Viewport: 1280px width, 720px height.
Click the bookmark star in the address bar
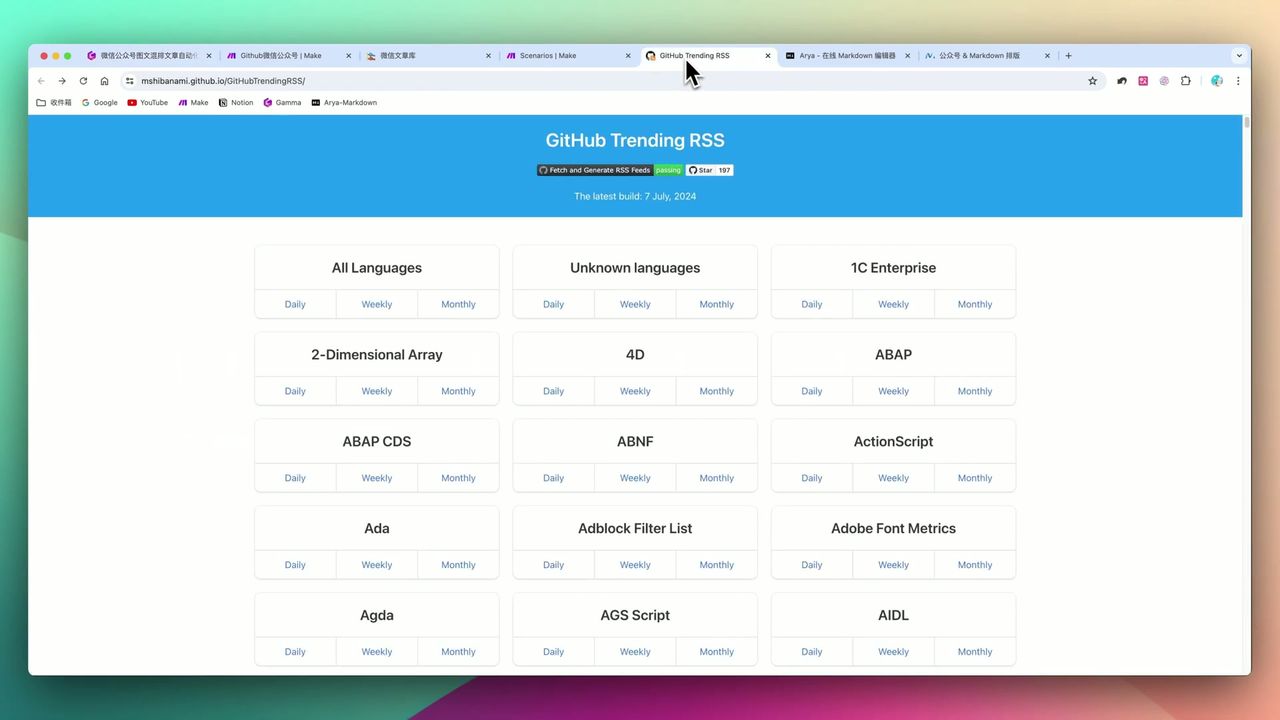coord(1092,81)
